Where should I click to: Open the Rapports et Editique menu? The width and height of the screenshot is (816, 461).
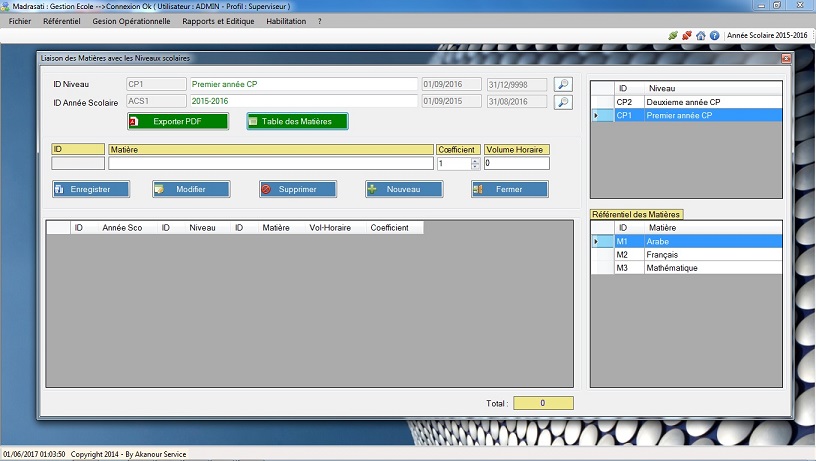pos(218,21)
